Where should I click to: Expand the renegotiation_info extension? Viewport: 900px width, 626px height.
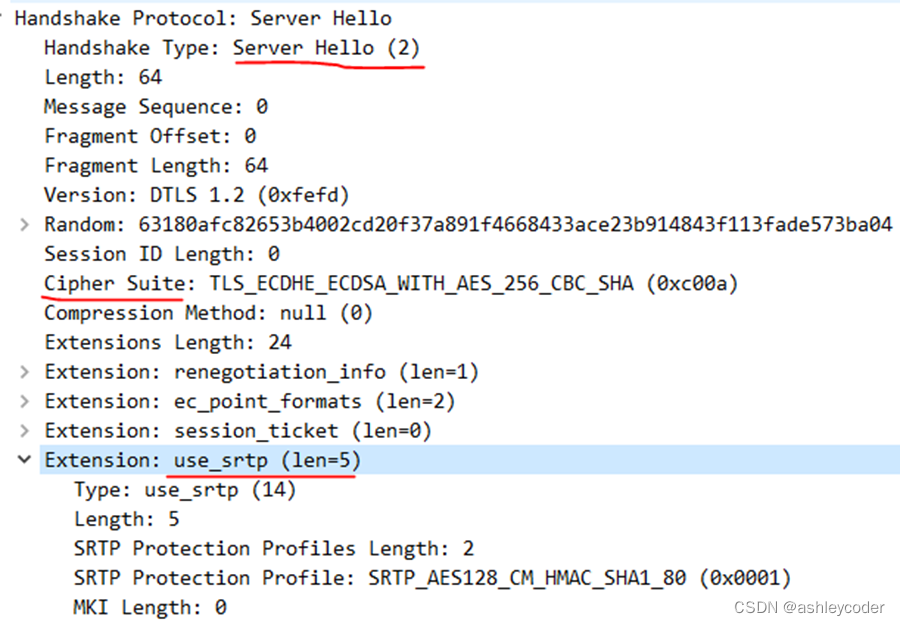(x=24, y=371)
